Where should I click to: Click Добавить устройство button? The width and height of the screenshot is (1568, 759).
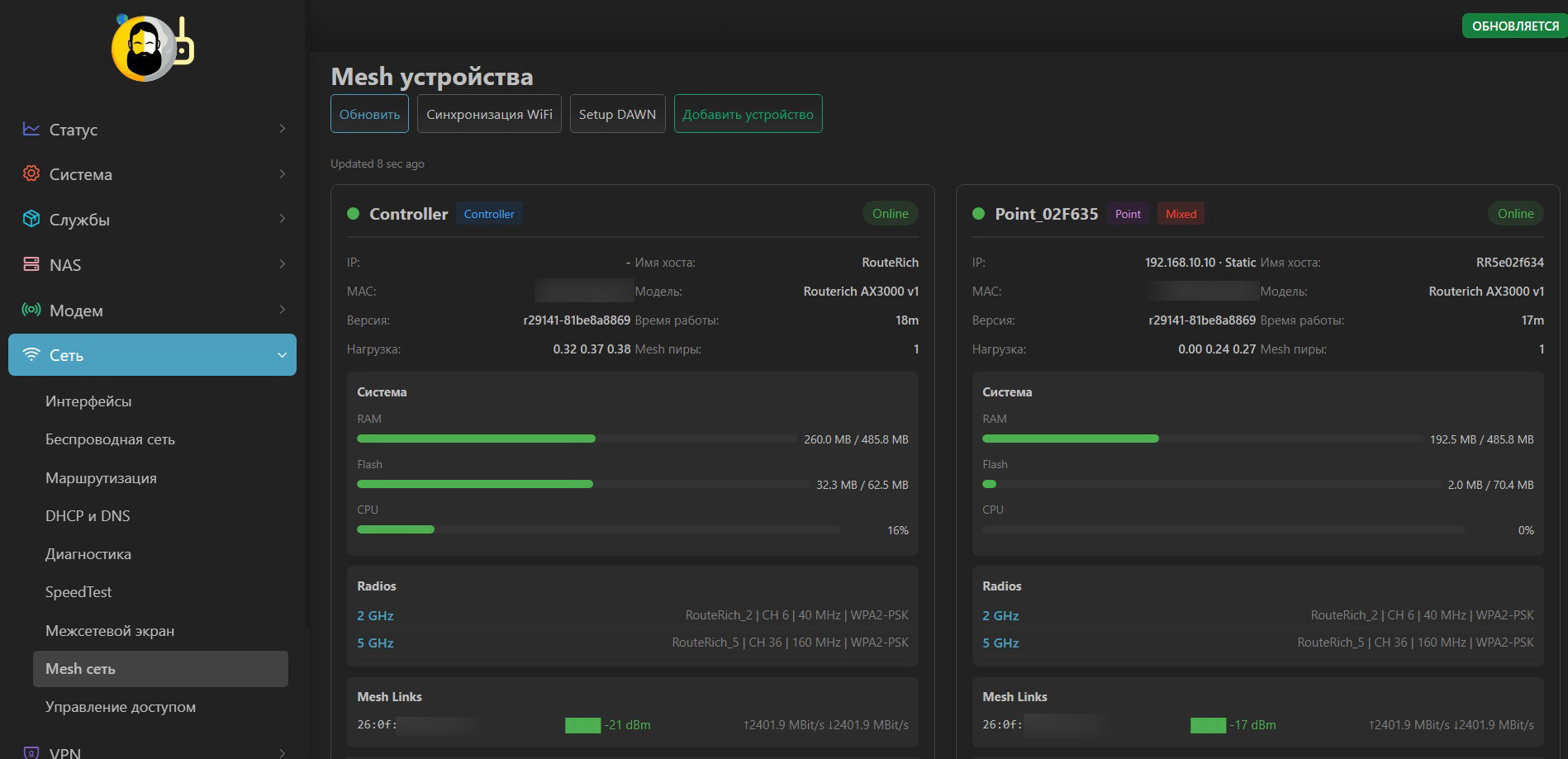pos(748,114)
